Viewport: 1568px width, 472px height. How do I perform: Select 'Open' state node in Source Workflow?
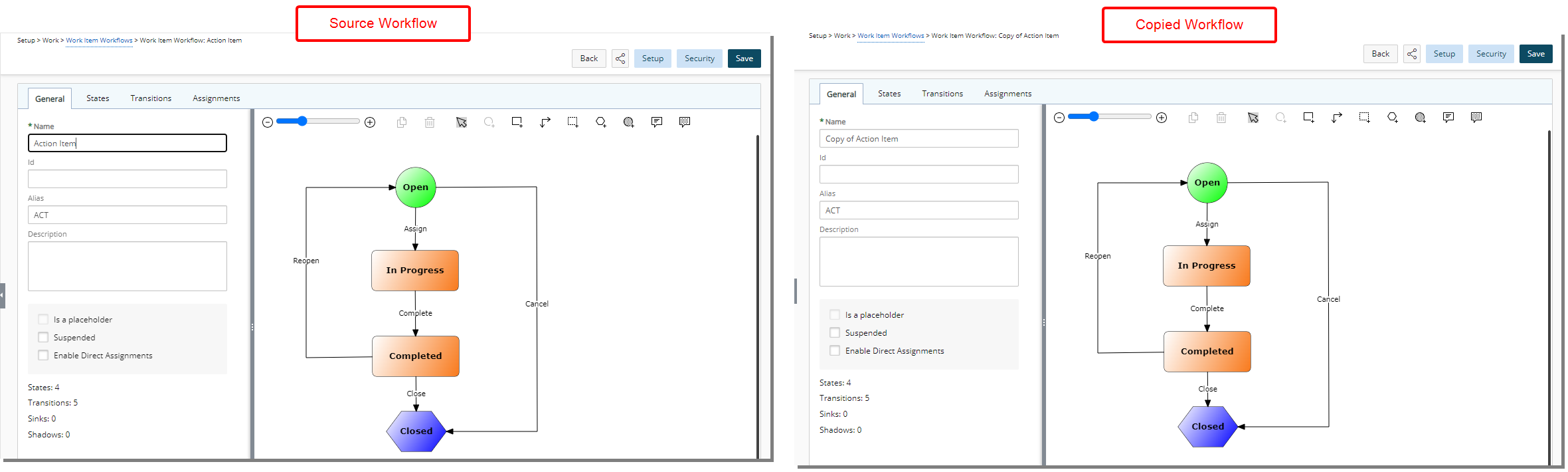[416, 187]
